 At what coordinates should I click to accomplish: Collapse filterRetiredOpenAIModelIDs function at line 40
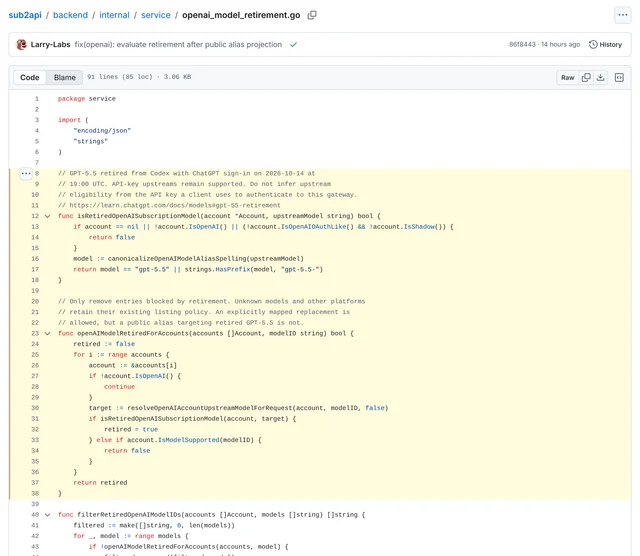tap(47, 515)
